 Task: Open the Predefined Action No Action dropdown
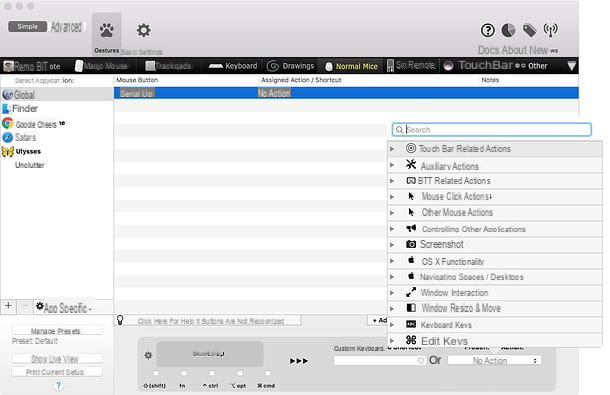tap(494, 361)
